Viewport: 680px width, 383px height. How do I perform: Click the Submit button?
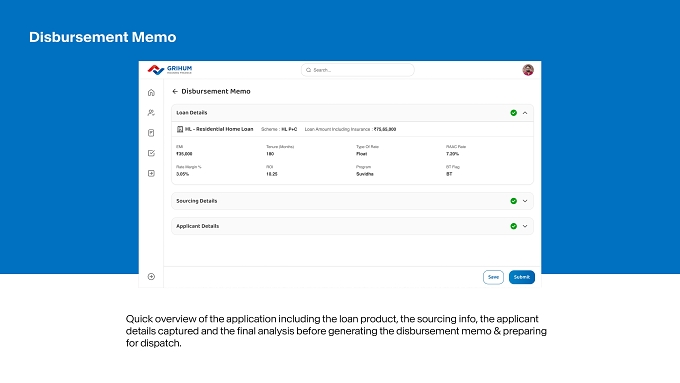point(522,277)
